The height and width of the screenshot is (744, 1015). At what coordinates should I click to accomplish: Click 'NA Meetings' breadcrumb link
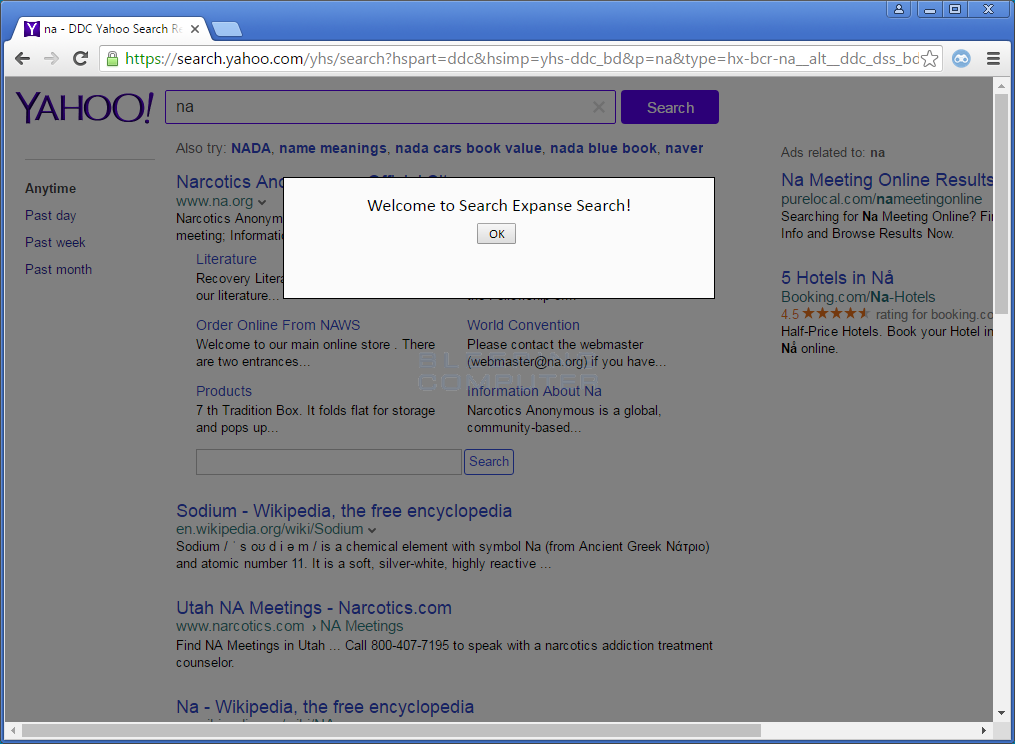361,626
